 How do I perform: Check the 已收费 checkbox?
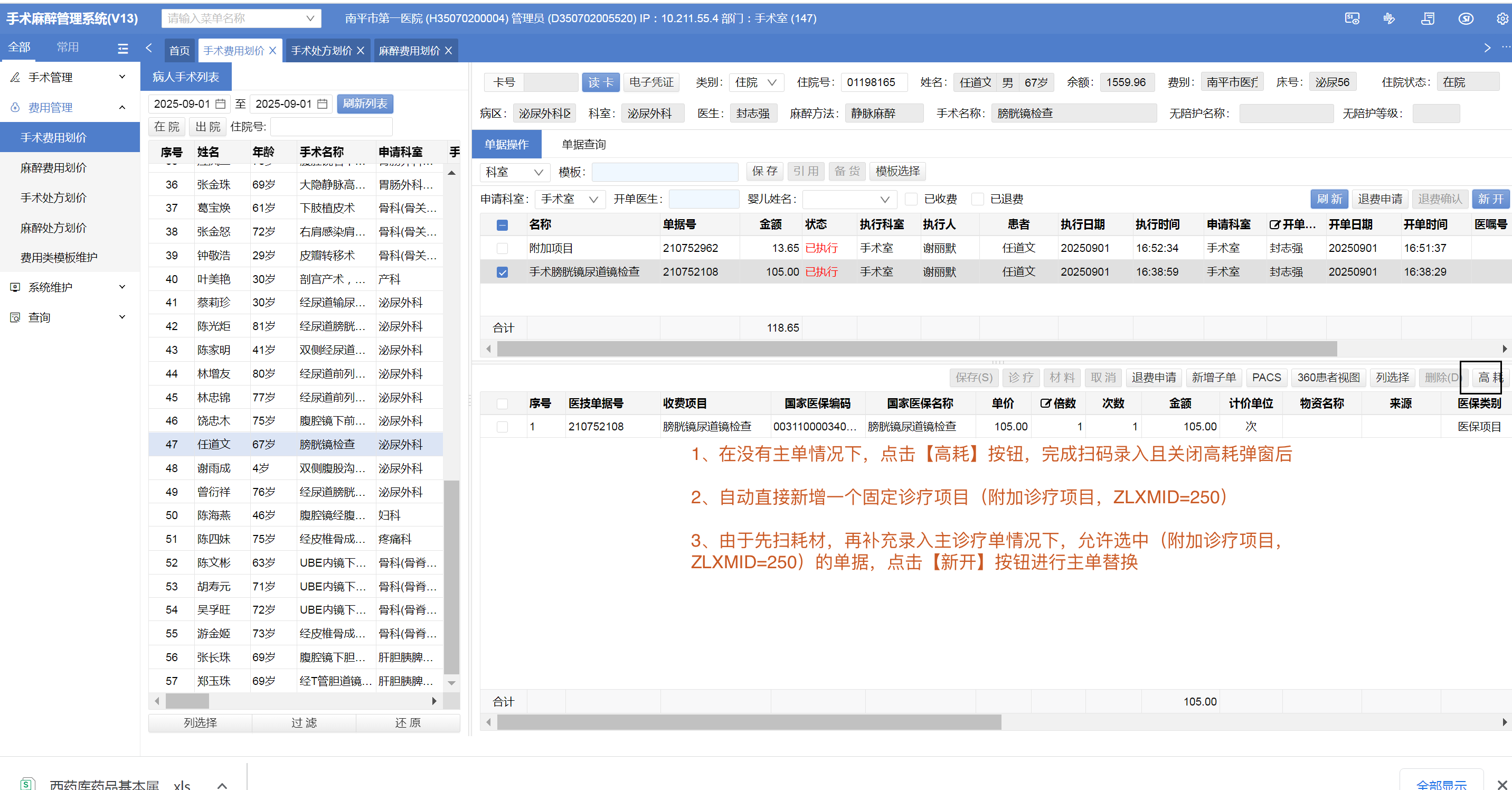point(911,200)
